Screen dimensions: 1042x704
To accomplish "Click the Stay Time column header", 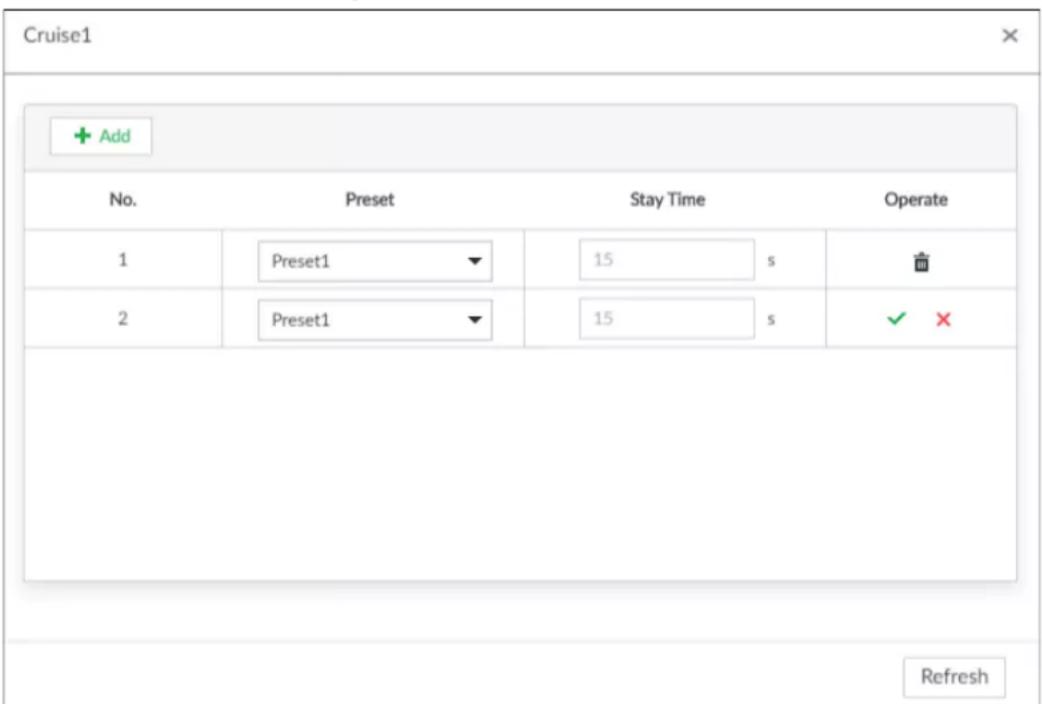I will coord(667,200).
